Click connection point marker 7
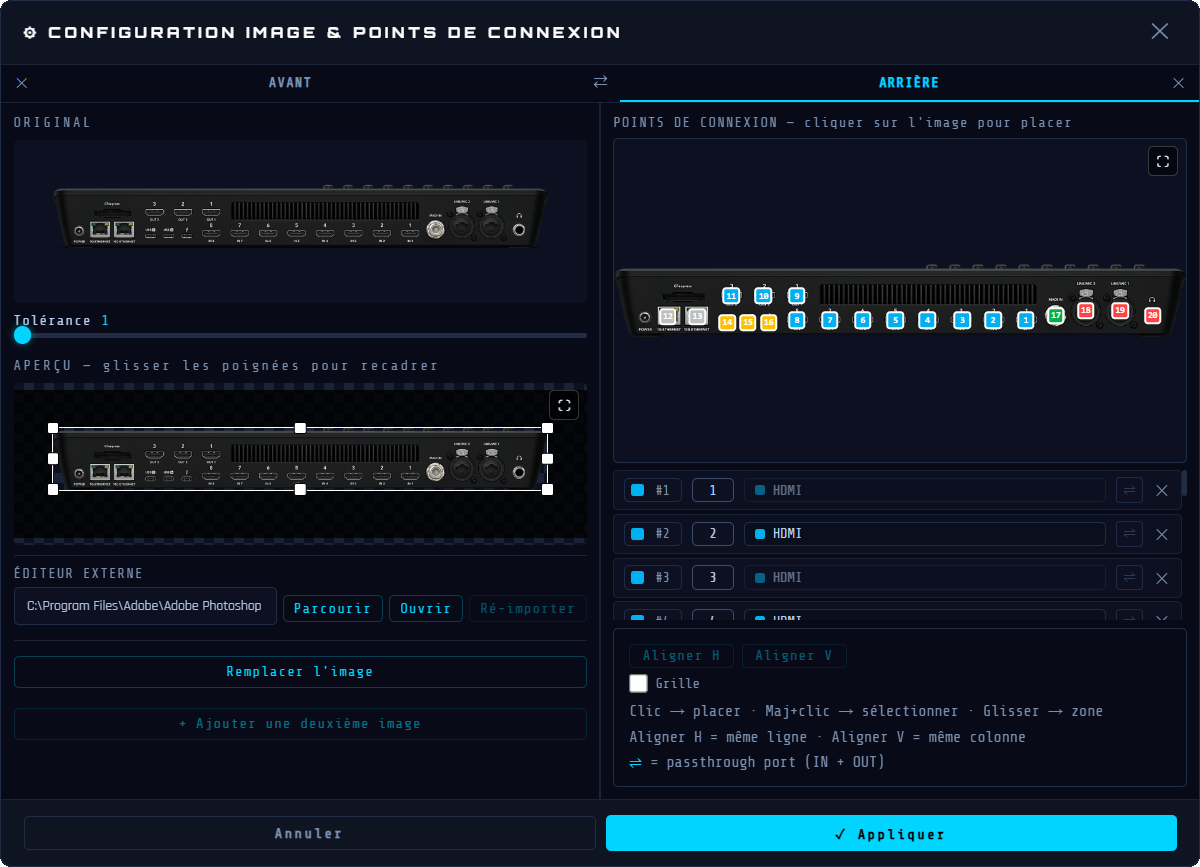This screenshot has height=867, width=1200. (829, 320)
